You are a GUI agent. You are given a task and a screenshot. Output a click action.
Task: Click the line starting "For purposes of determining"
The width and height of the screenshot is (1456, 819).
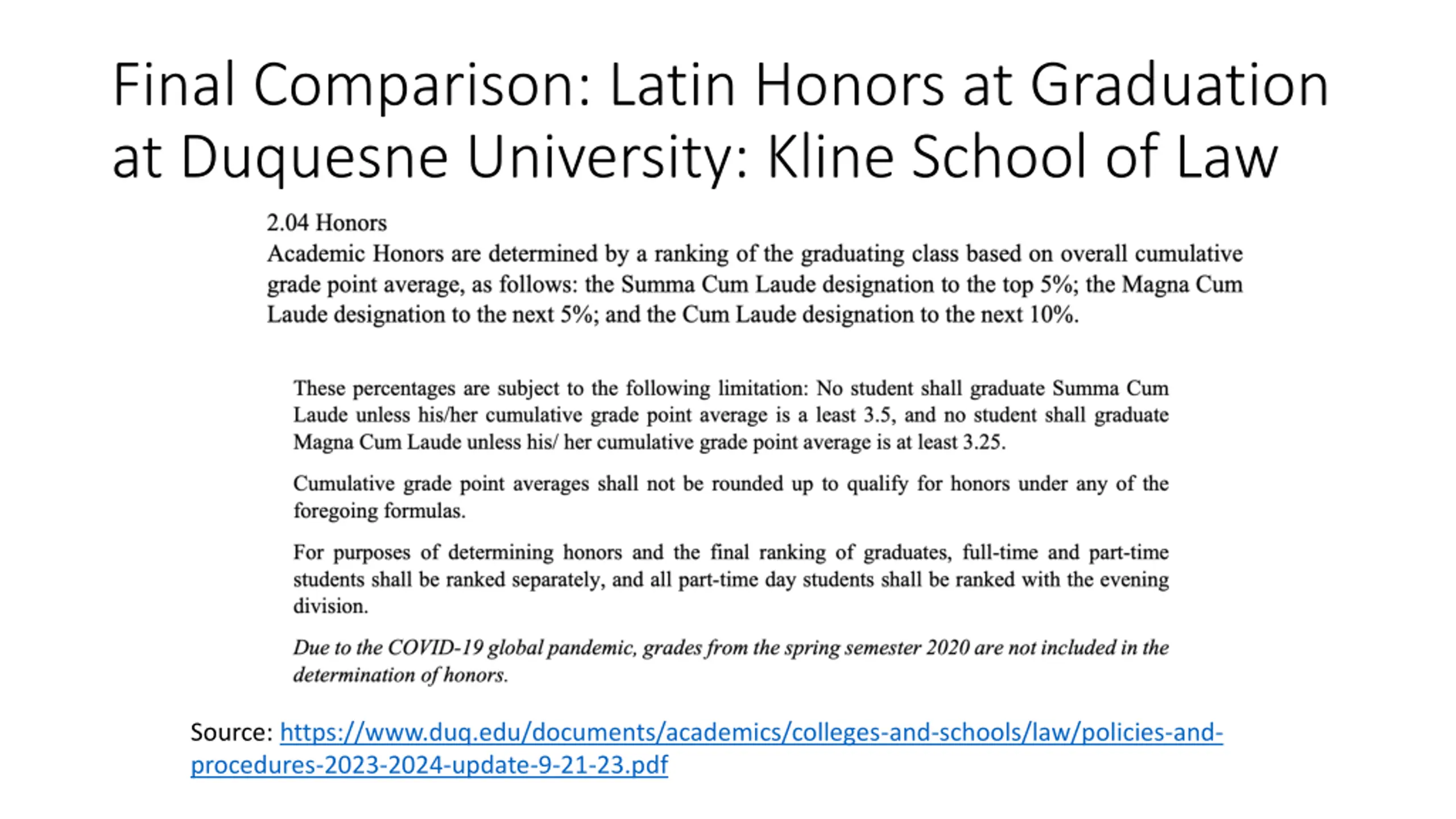pyautogui.click(x=730, y=552)
